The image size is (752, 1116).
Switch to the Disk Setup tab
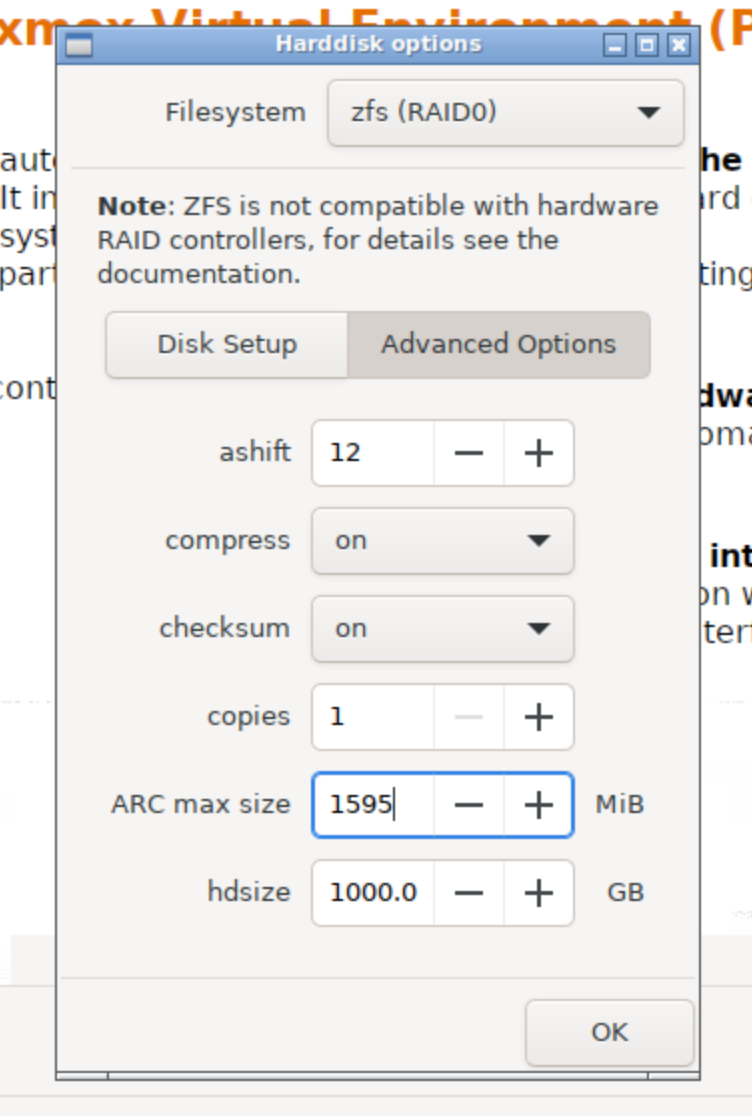click(x=227, y=344)
